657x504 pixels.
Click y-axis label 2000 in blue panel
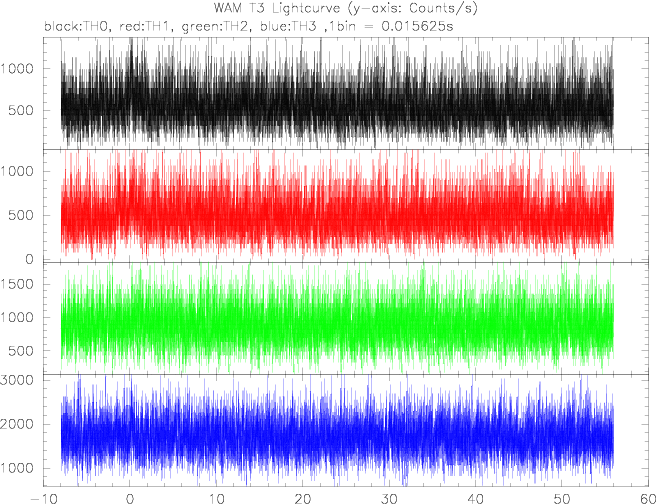coord(18,424)
